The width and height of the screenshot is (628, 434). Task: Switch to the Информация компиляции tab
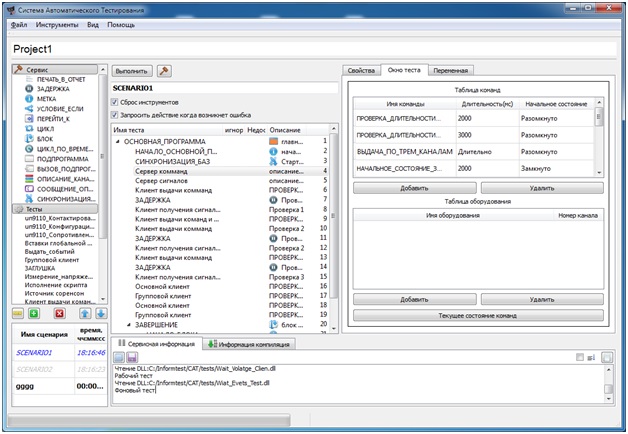249,344
